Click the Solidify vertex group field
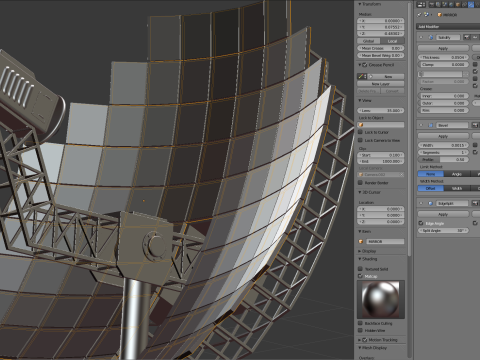 441,74
